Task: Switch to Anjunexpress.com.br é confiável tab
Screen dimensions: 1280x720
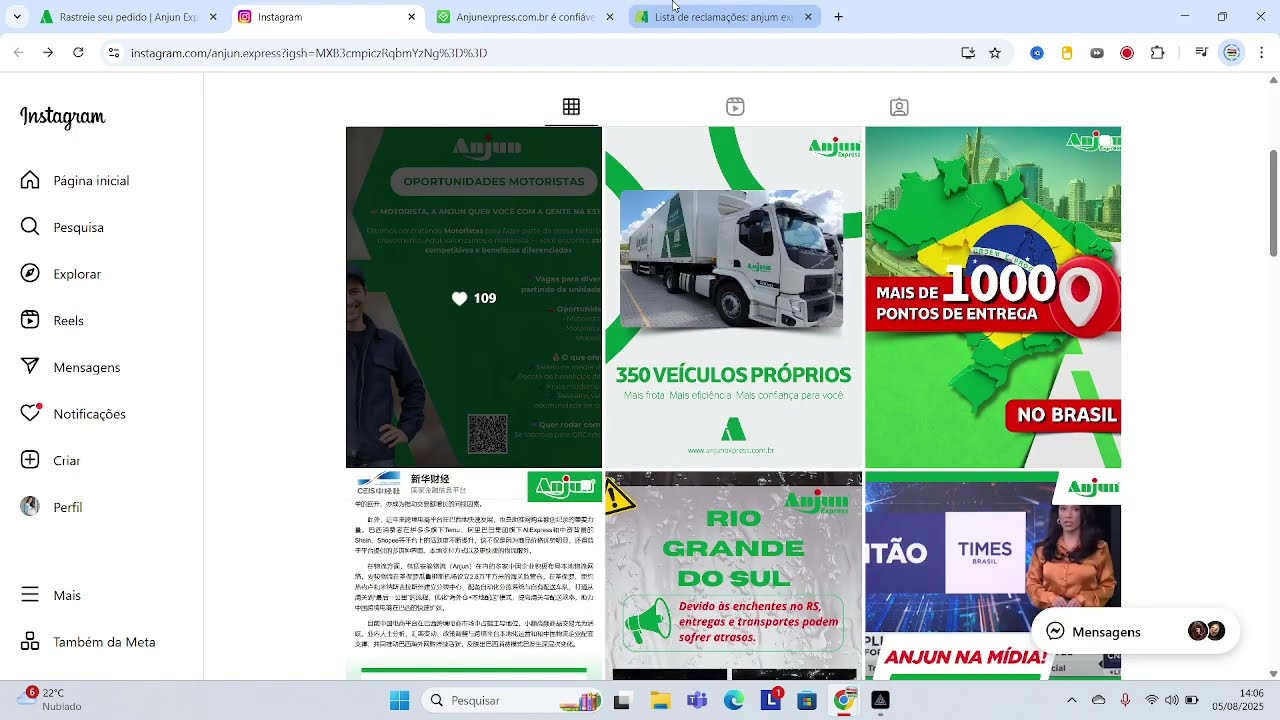Action: [525, 17]
